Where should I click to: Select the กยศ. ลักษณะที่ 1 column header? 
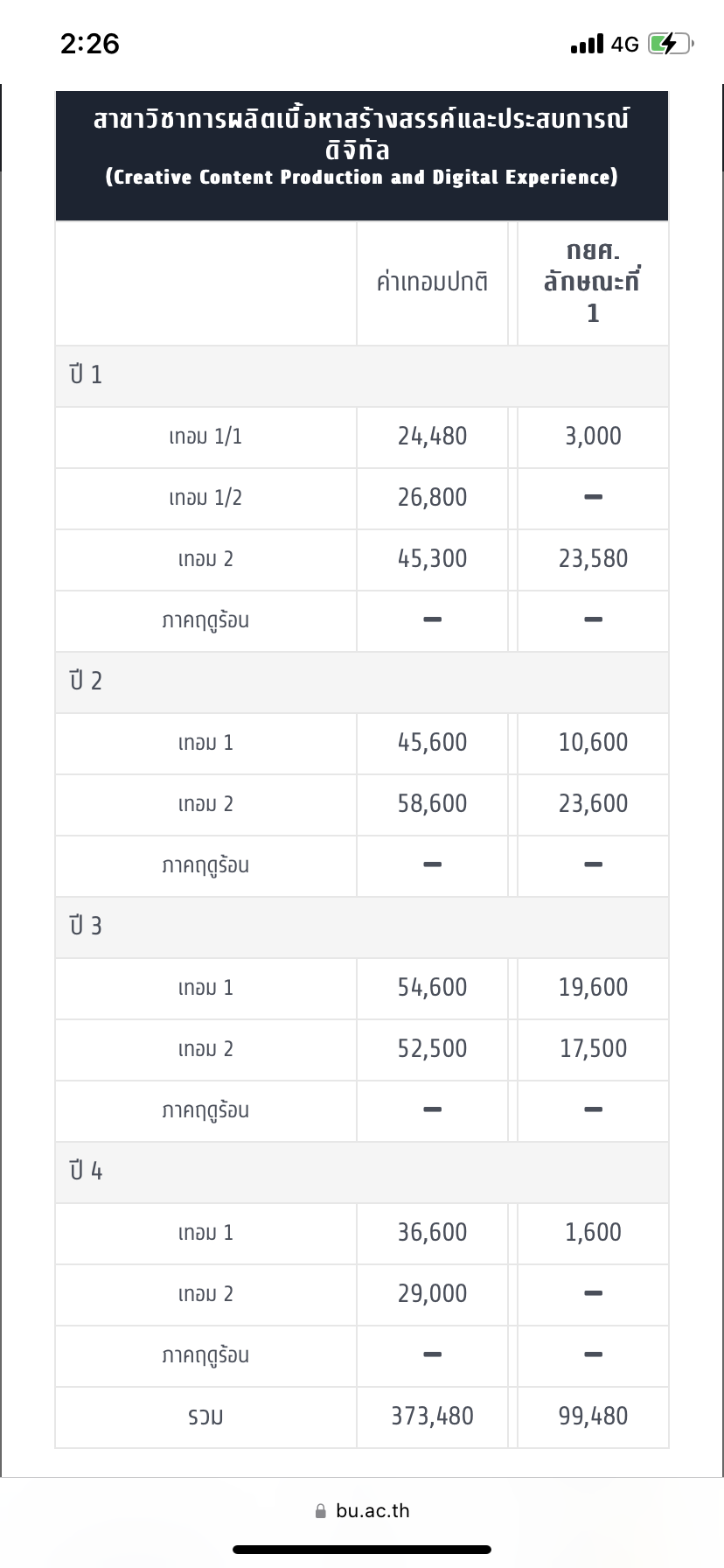click(593, 283)
